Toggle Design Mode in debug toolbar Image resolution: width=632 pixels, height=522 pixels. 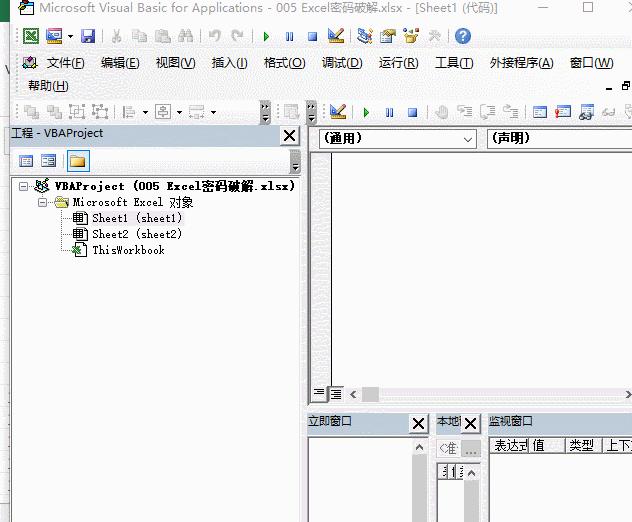338,112
